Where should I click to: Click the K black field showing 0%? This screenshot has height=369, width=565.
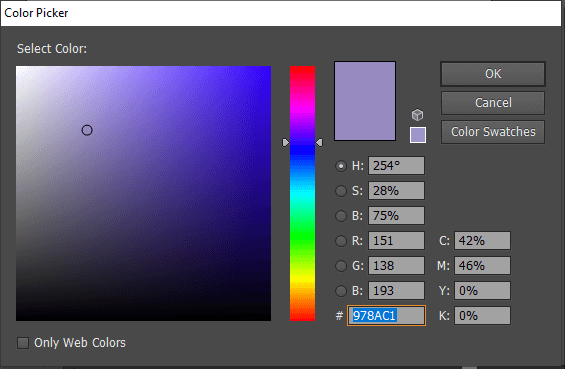482,316
